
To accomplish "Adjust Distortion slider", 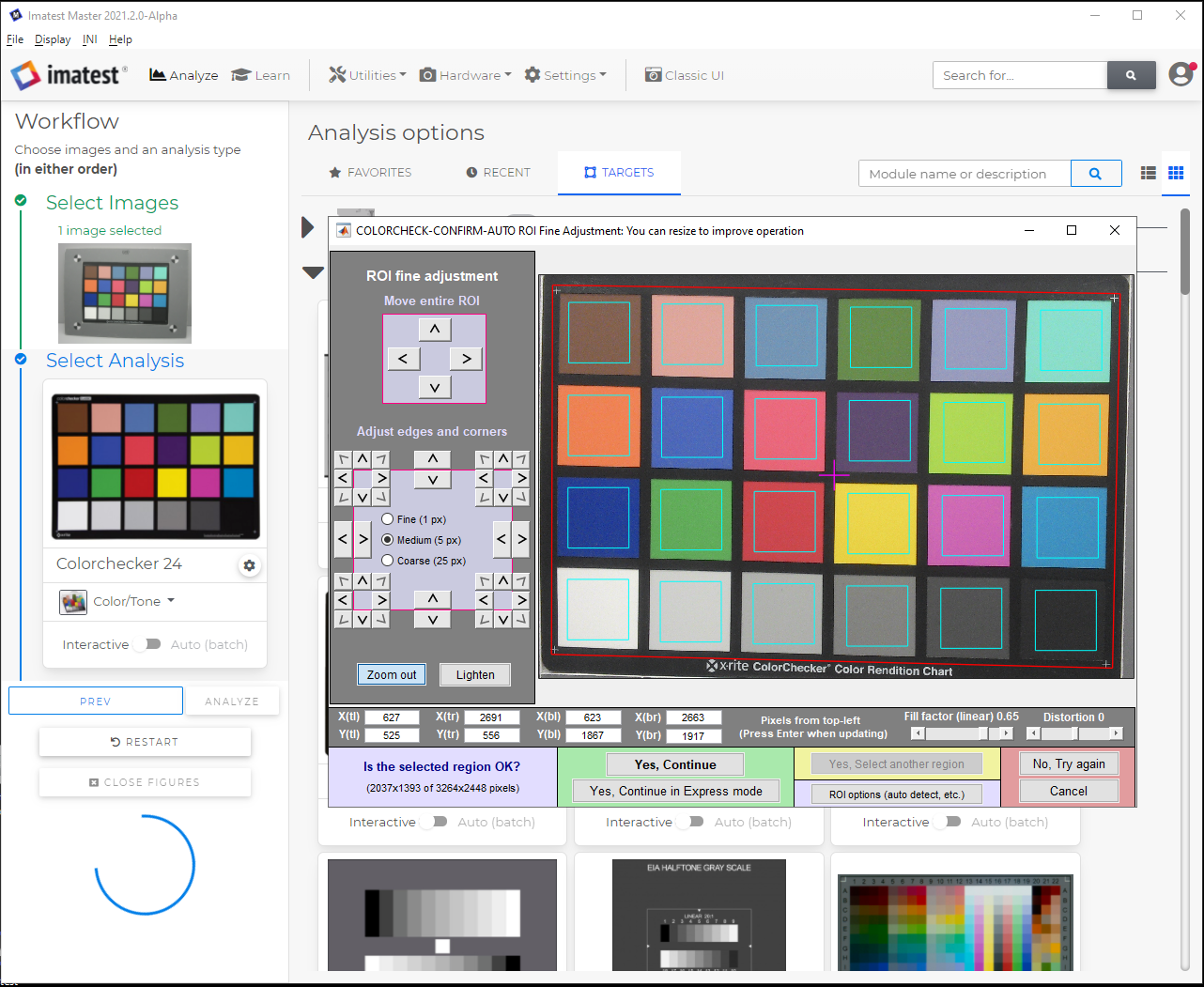I will click(x=1075, y=733).
